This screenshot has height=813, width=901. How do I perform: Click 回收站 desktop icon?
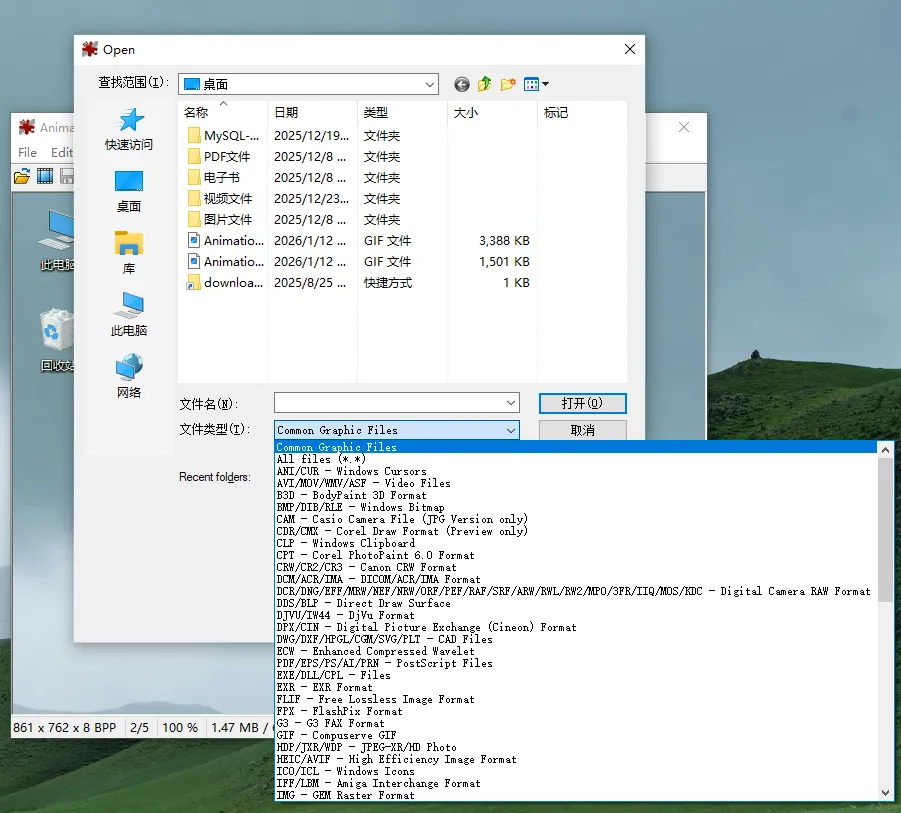pyautogui.click(x=56, y=341)
